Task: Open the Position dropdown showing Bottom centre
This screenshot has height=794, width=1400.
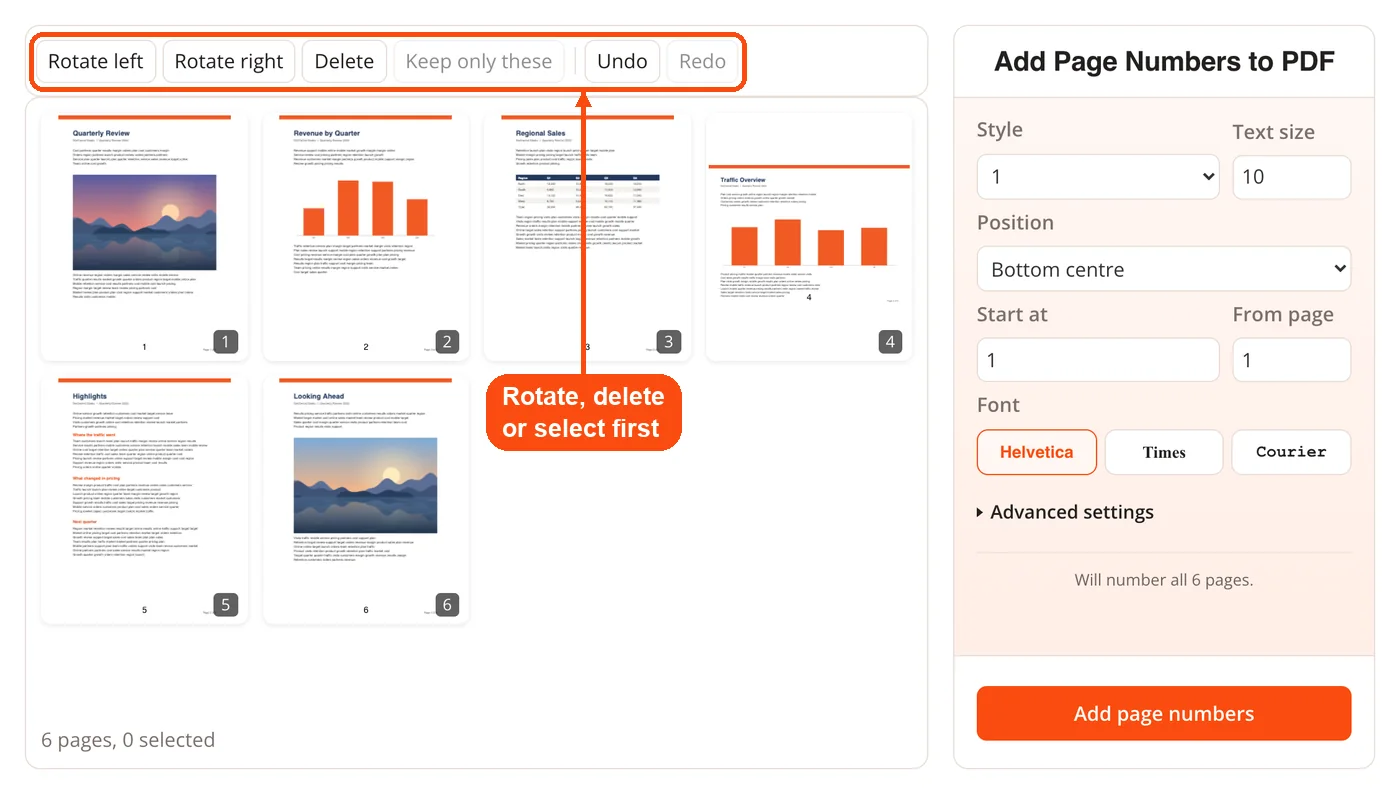Action: pos(1164,269)
